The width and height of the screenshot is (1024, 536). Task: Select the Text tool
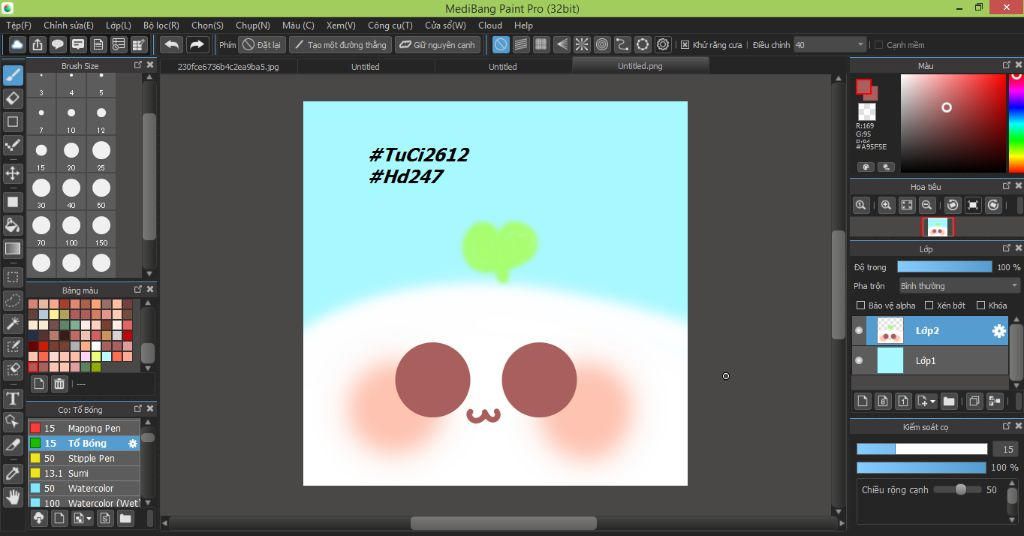pyautogui.click(x=13, y=399)
